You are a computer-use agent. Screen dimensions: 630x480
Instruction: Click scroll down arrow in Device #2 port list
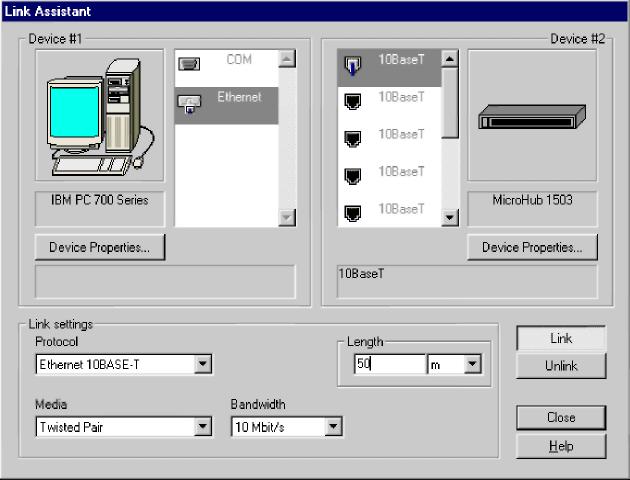click(x=450, y=218)
